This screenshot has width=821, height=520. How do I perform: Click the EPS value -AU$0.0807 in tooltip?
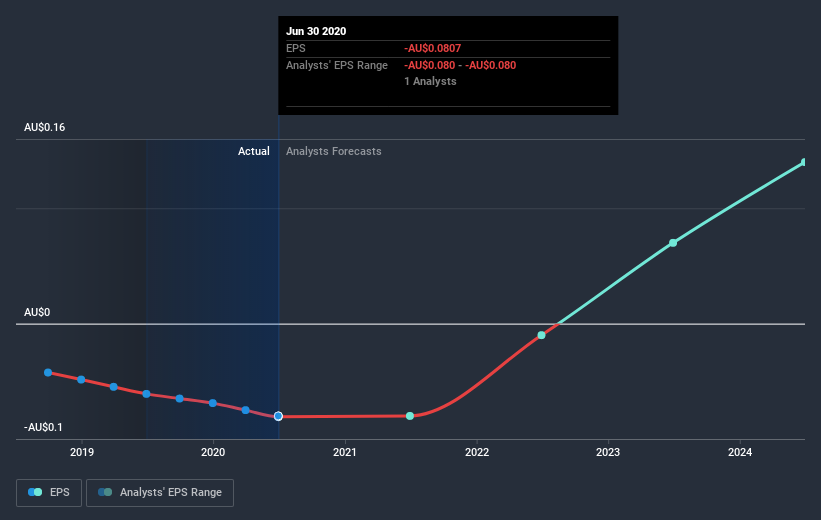pyautogui.click(x=432, y=48)
